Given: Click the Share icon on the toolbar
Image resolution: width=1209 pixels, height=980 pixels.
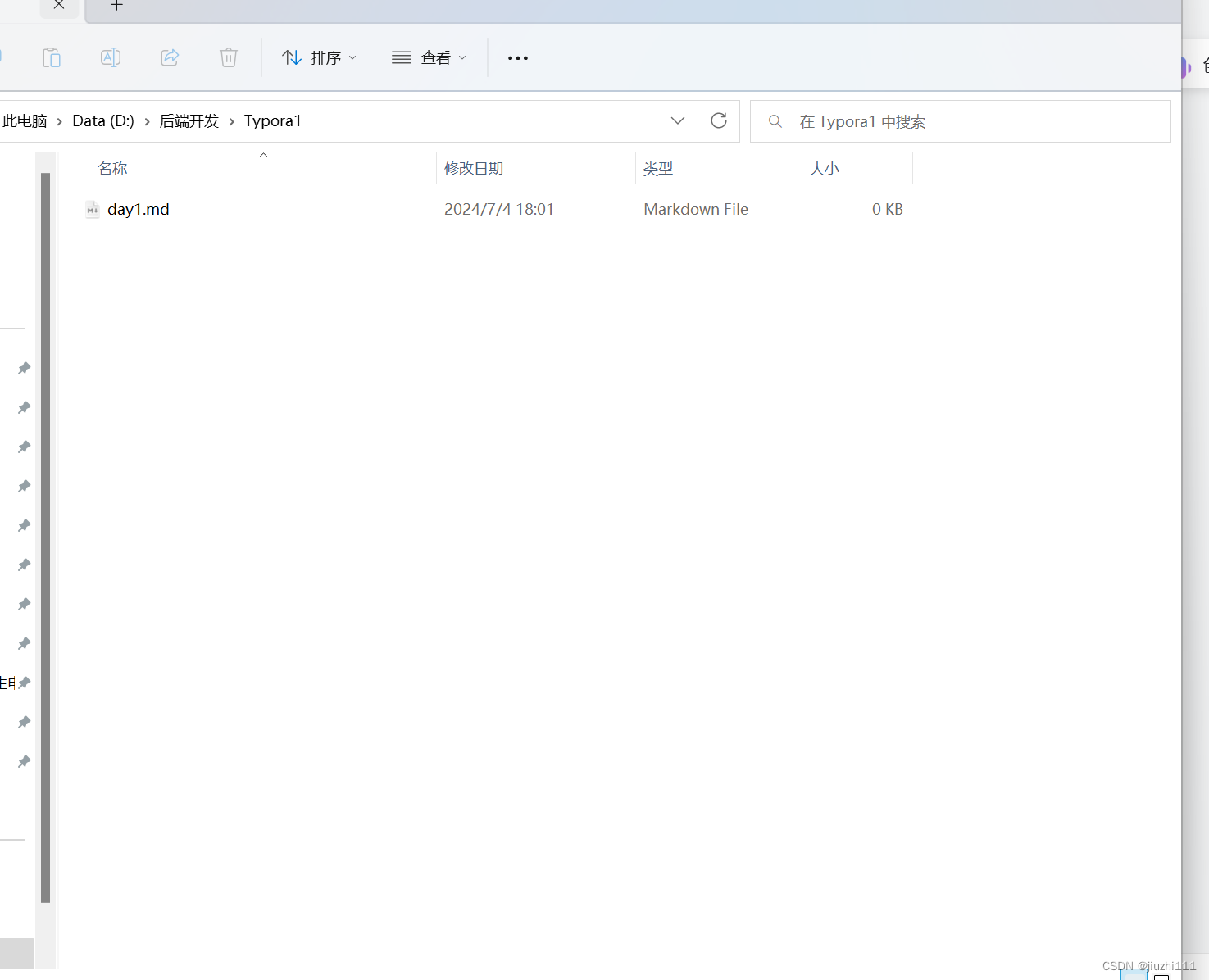Looking at the screenshot, I should click(170, 57).
